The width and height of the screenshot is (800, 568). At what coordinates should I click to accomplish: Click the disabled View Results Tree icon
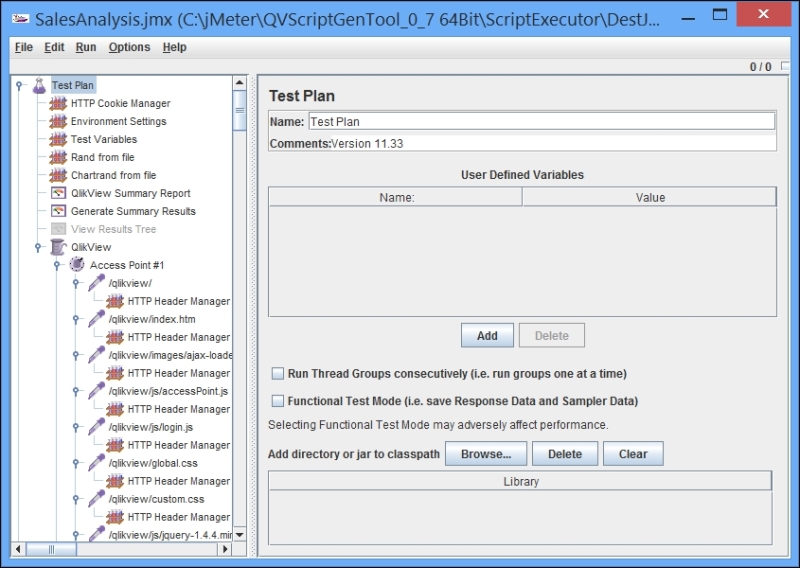[x=58, y=229]
